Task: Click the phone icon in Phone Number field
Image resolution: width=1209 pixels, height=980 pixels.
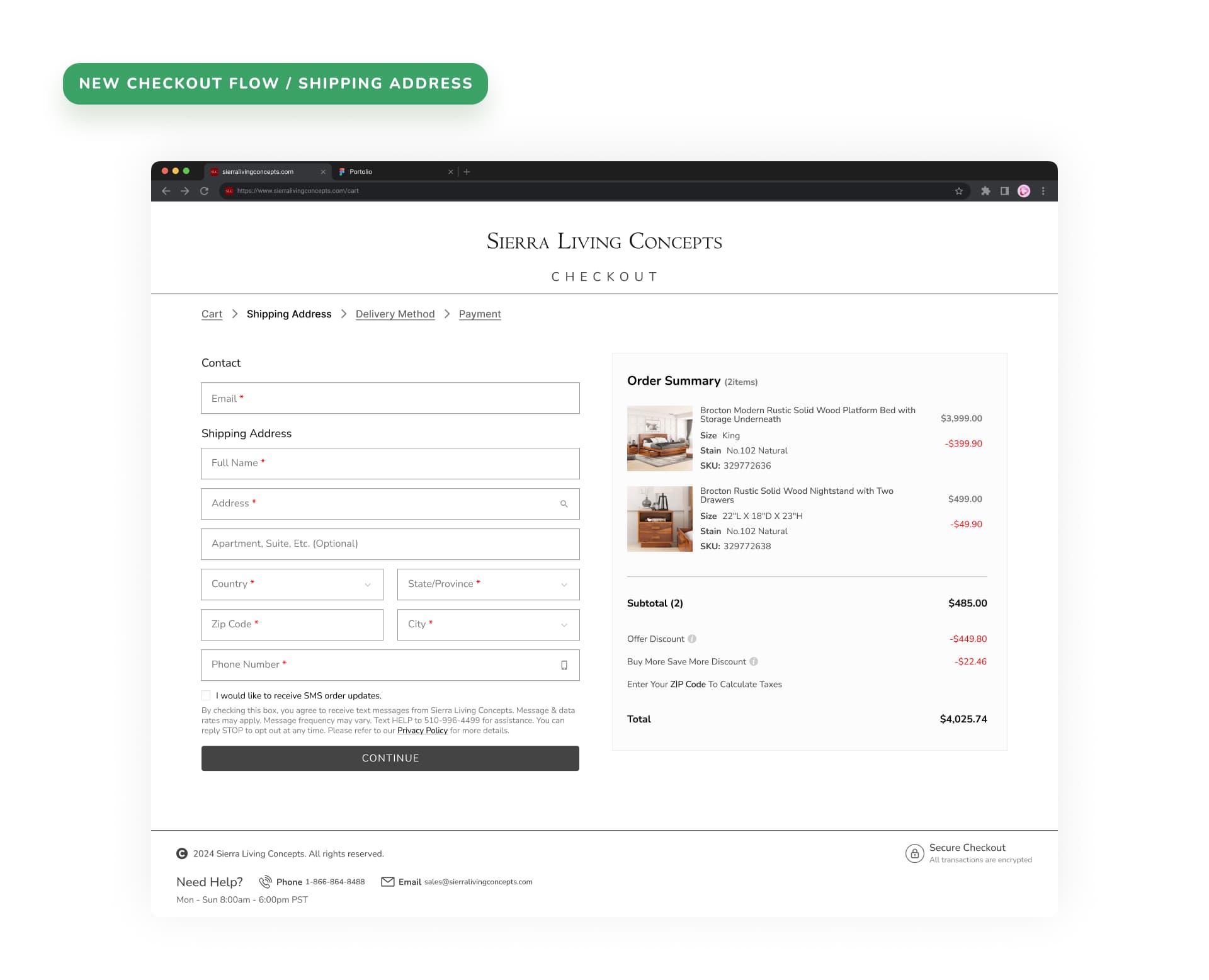Action: [x=564, y=665]
